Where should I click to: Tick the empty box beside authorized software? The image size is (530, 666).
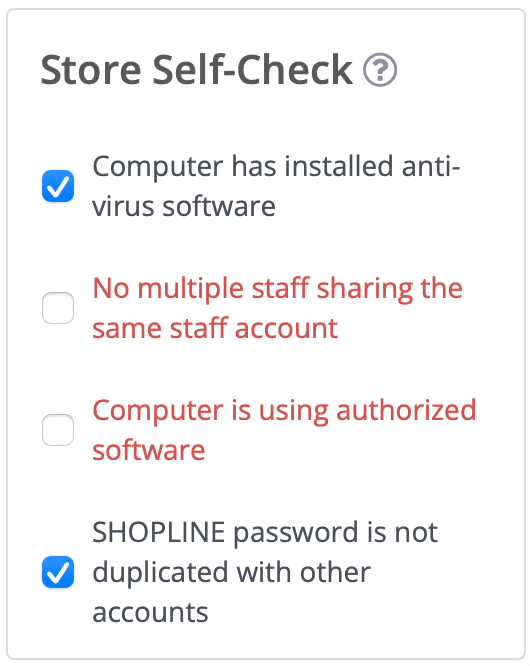(58, 430)
